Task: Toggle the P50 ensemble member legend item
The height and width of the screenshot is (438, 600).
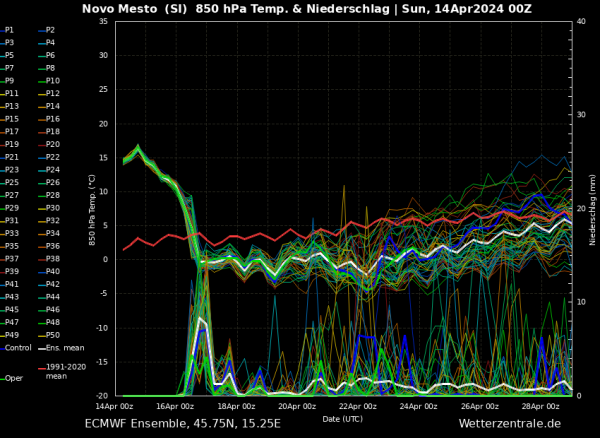Action: coord(52,334)
